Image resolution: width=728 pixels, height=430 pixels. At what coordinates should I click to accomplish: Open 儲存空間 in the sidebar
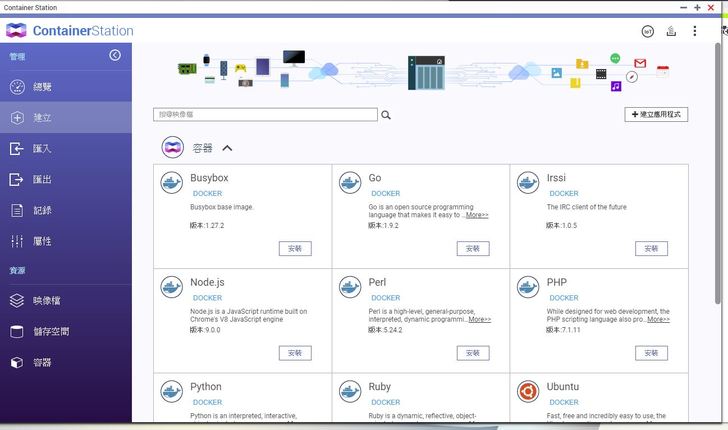[x=51, y=331]
